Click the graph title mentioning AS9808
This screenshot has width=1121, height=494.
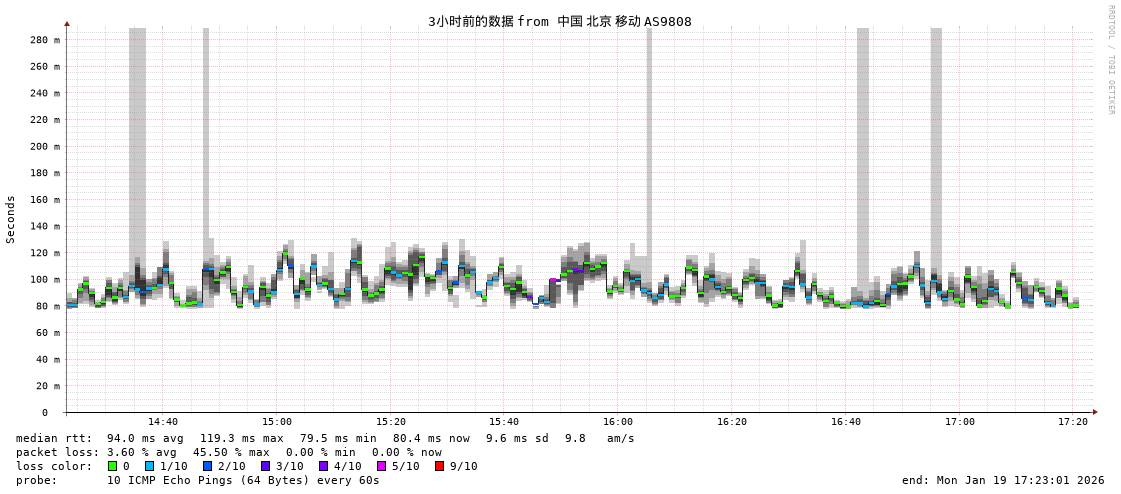tap(559, 21)
